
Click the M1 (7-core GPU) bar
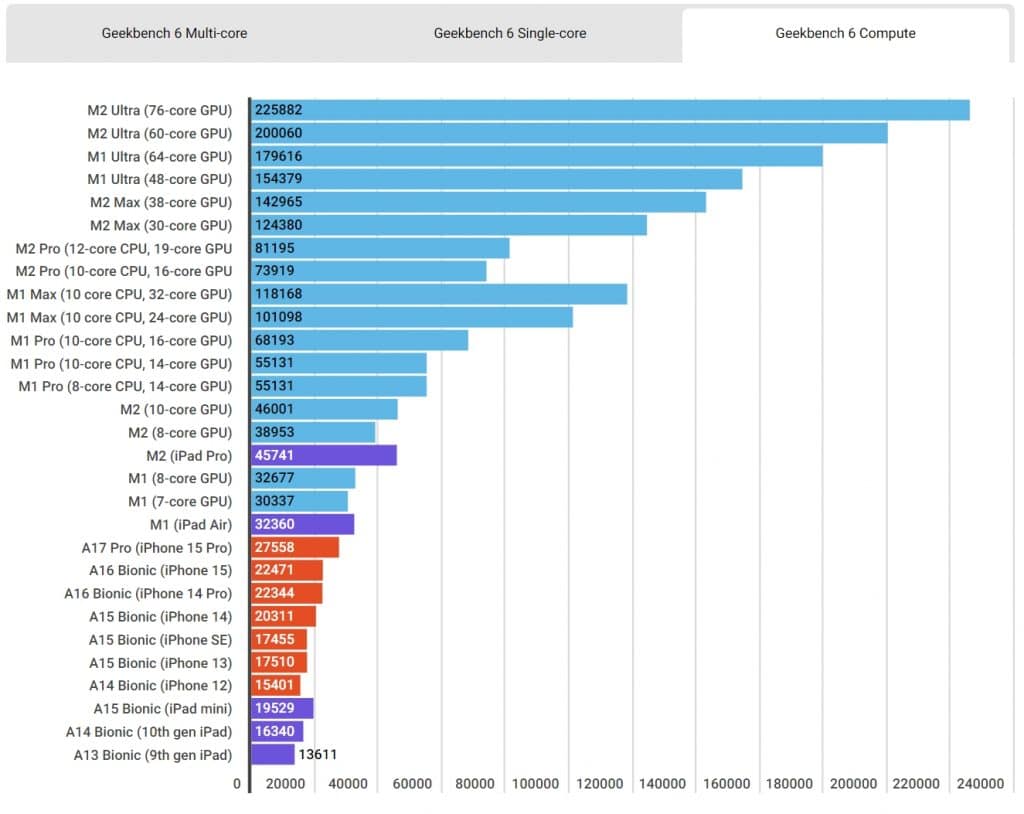299,501
